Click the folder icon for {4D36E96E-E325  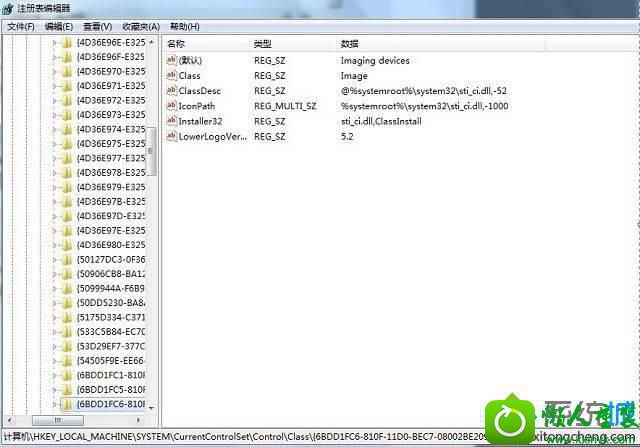tap(67, 42)
